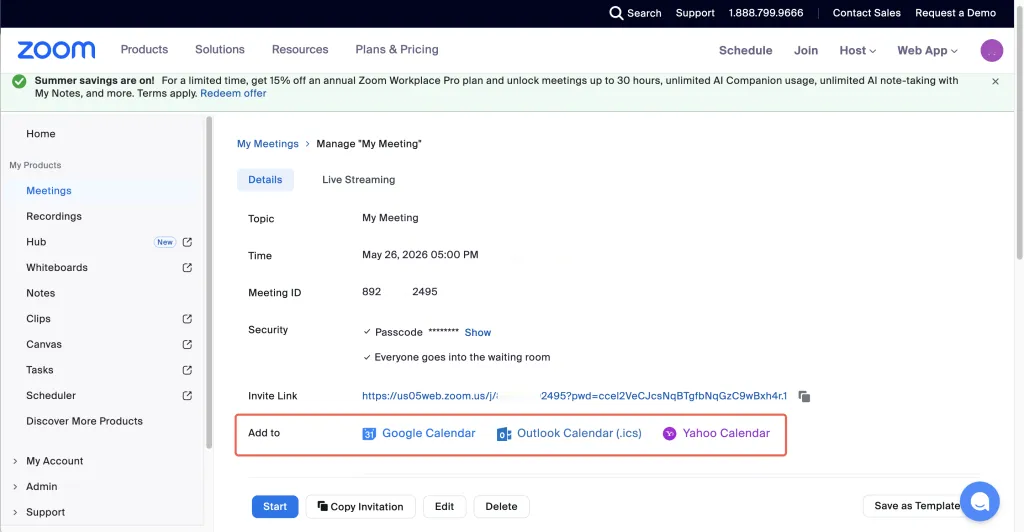
Task: Click the Redeem offer link
Action: (x=233, y=93)
